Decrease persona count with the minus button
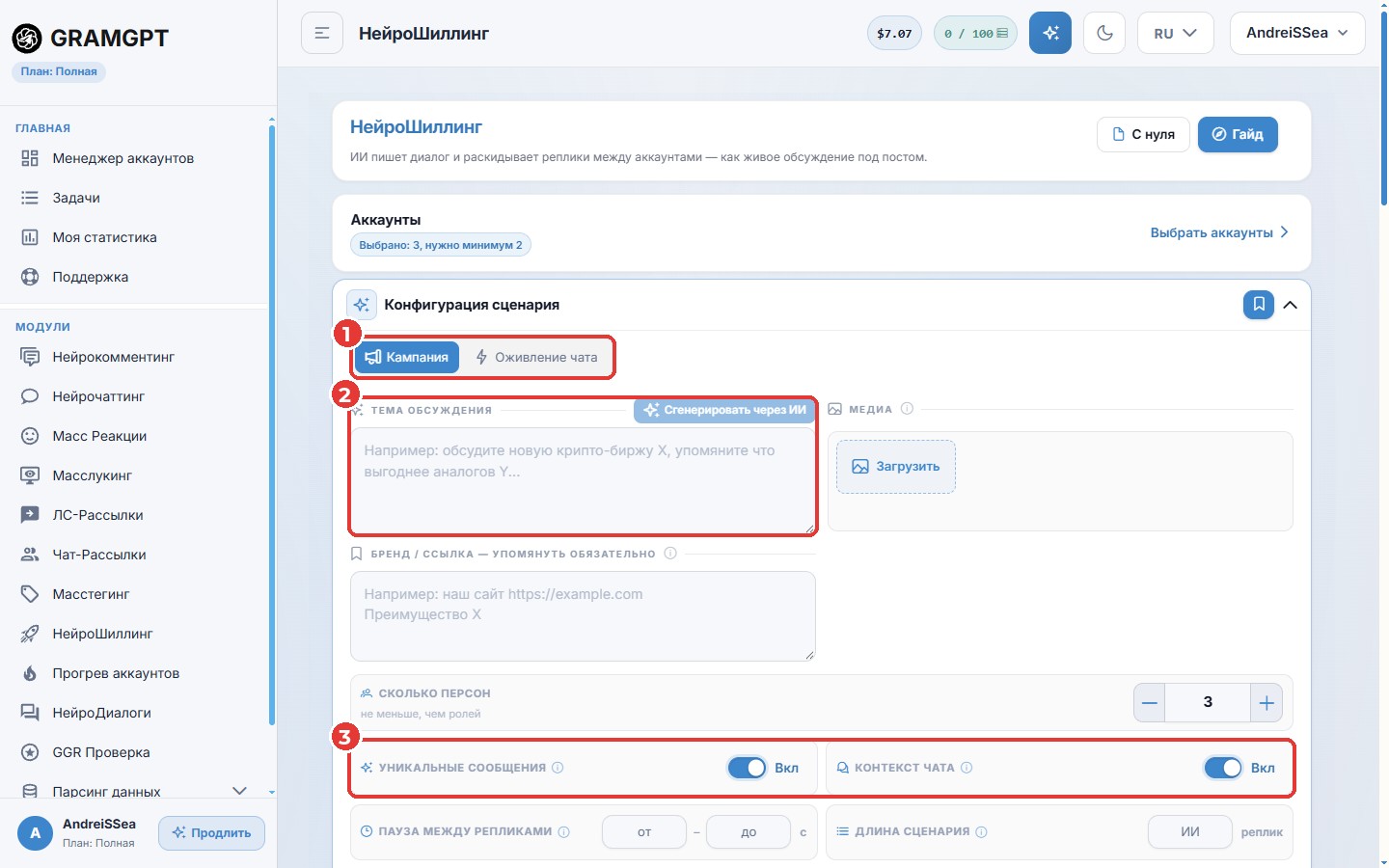Image resolution: width=1389 pixels, height=868 pixels. click(1150, 703)
